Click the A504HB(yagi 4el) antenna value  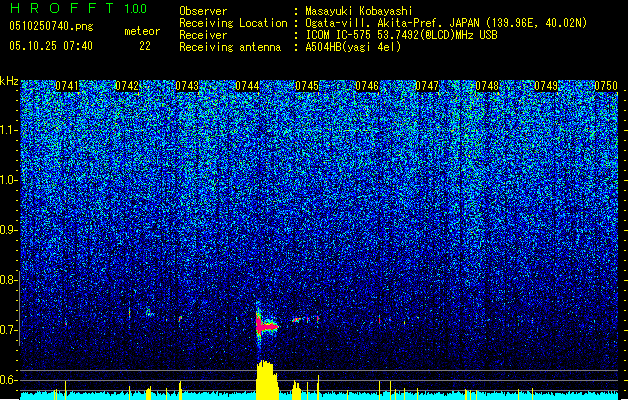(x=353, y=47)
